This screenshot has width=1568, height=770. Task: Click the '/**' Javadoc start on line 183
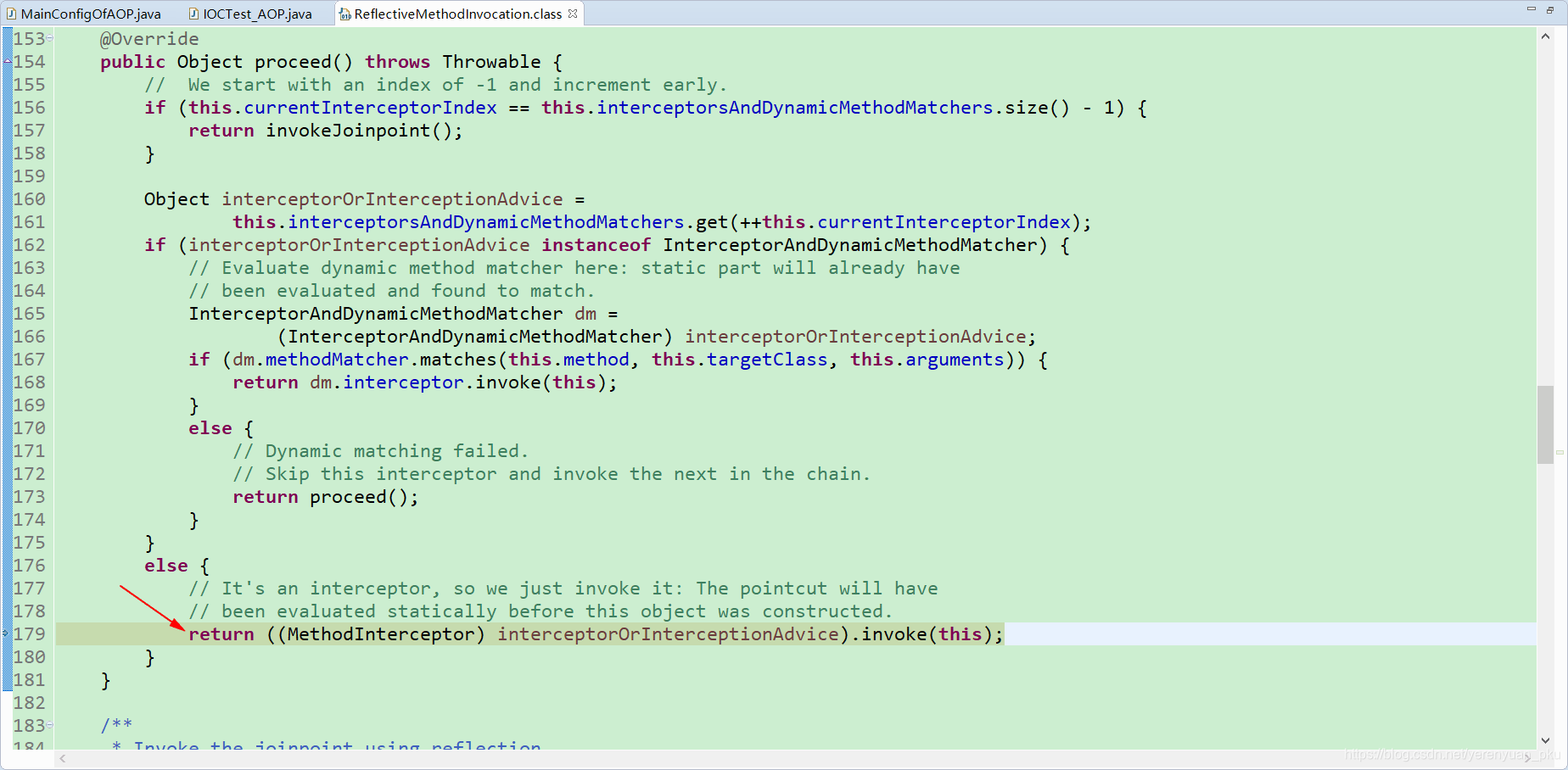pyautogui.click(x=116, y=725)
